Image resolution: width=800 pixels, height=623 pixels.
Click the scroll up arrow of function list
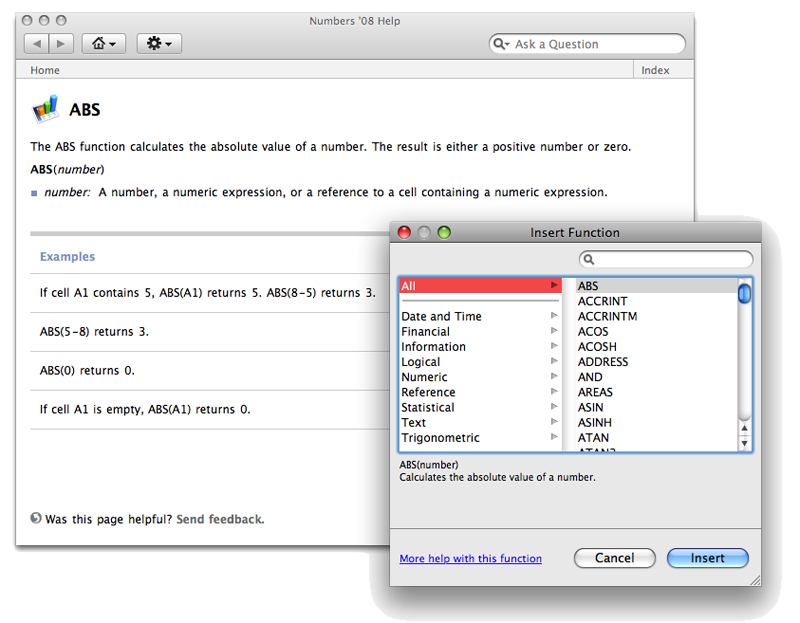(x=745, y=428)
